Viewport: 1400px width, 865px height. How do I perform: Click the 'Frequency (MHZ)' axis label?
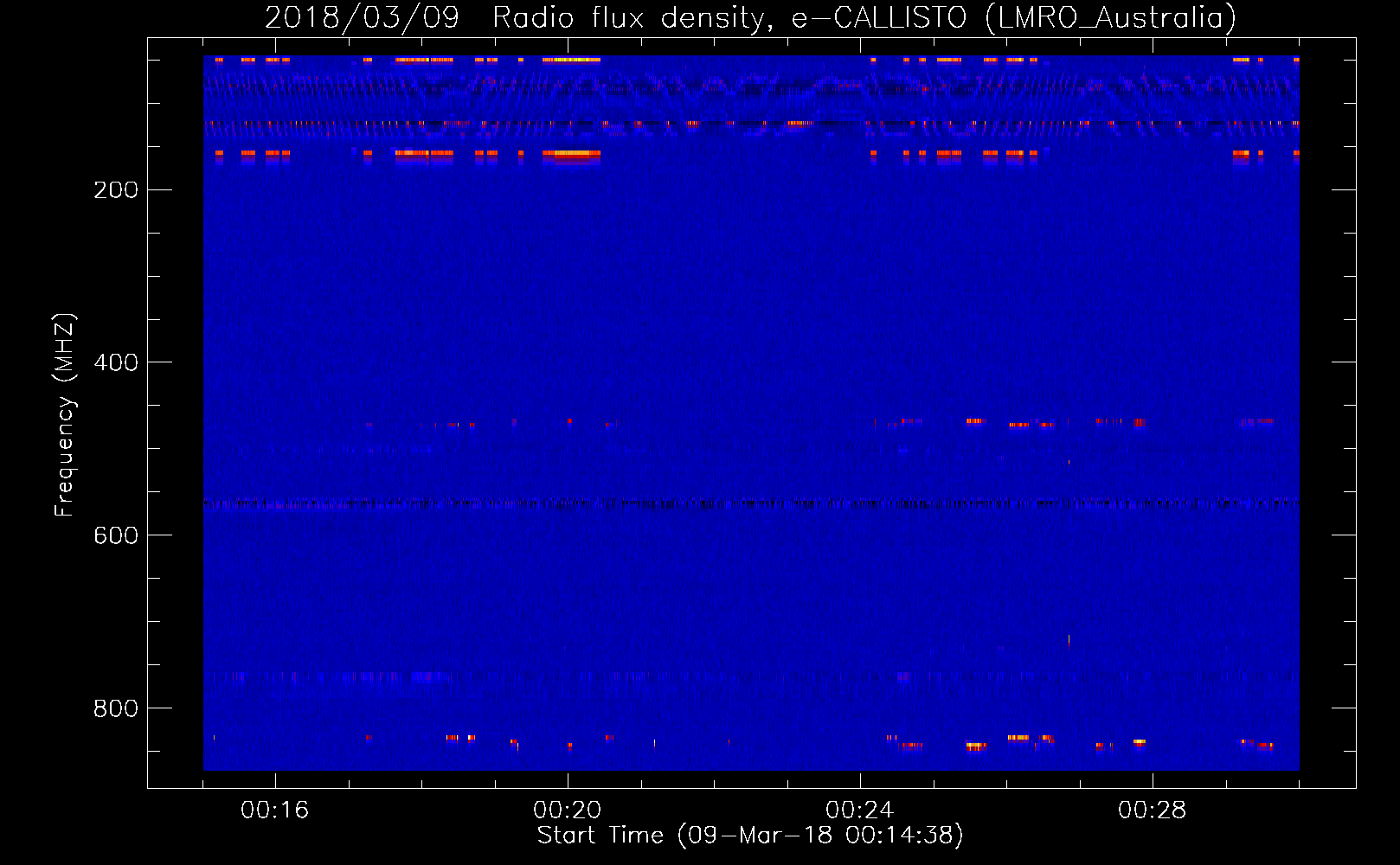pos(65,415)
